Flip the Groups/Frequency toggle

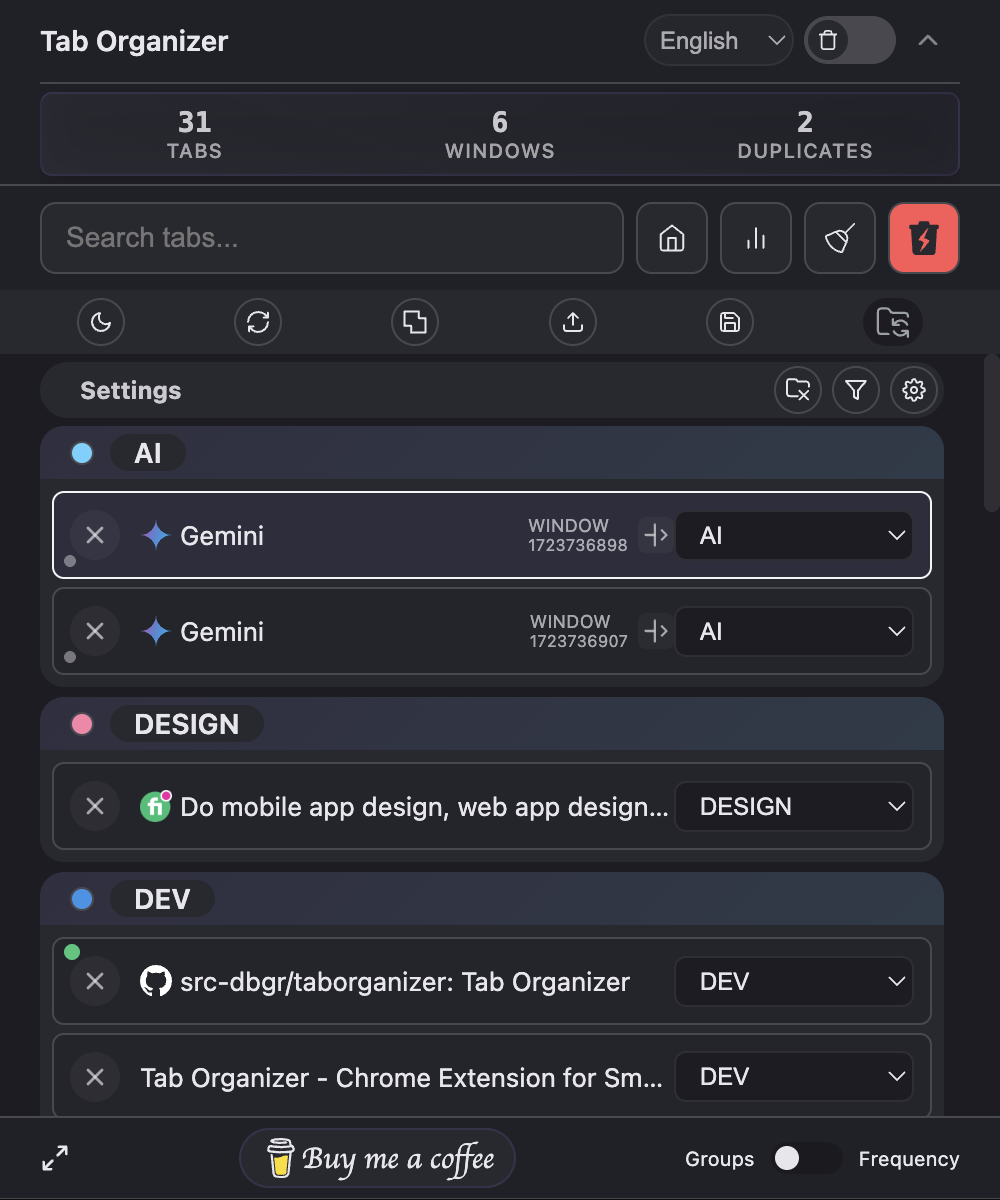click(x=806, y=1158)
